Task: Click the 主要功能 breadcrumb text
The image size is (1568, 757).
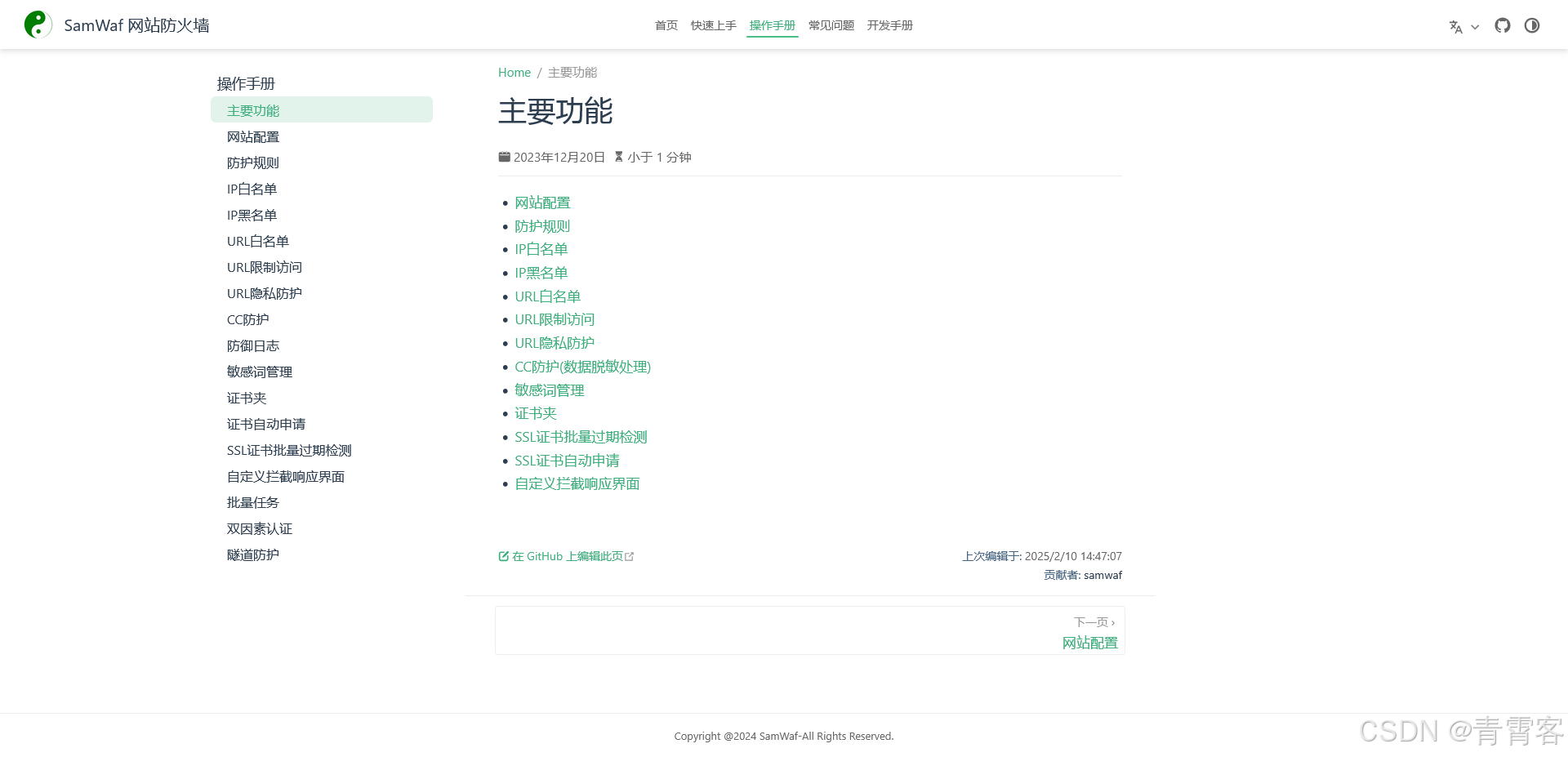Action: click(572, 73)
